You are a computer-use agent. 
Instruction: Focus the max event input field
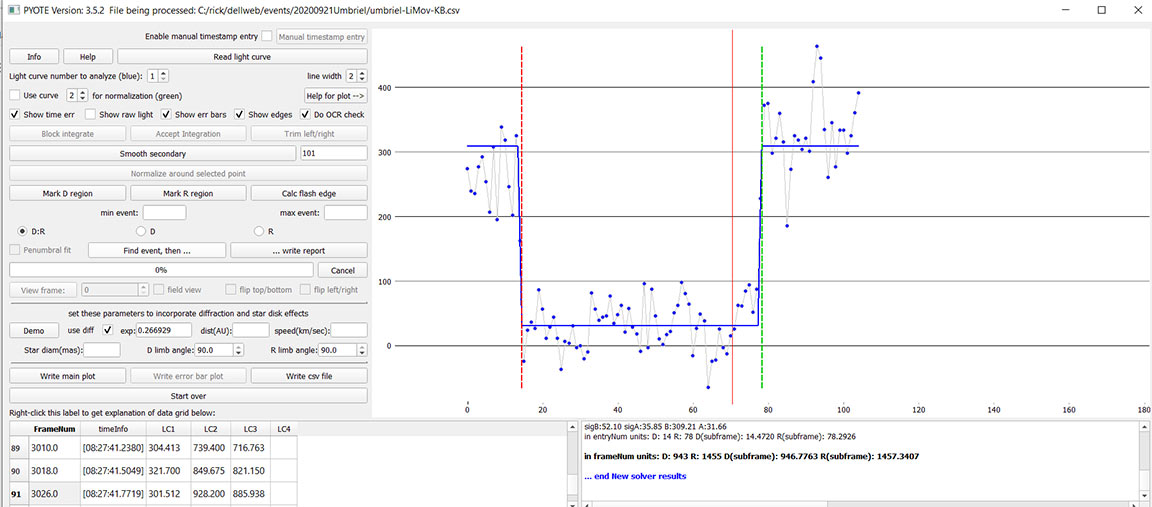(345, 212)
